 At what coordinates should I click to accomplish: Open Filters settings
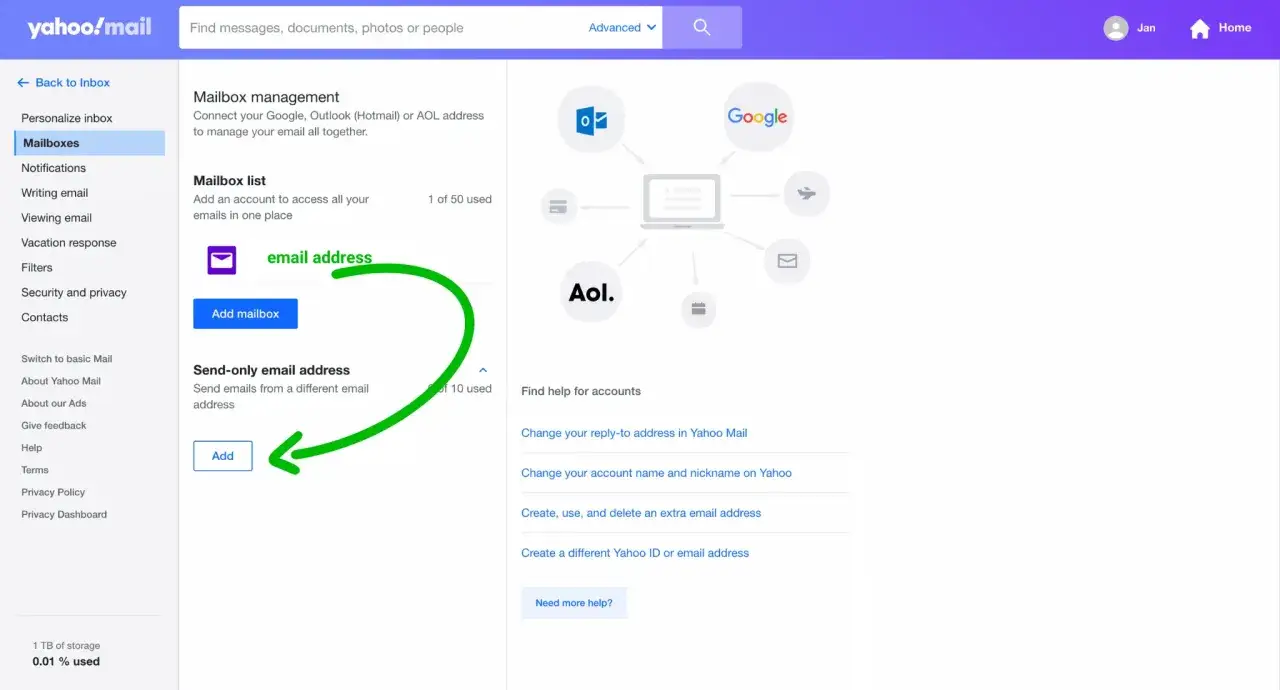click(x=37, y=268)
